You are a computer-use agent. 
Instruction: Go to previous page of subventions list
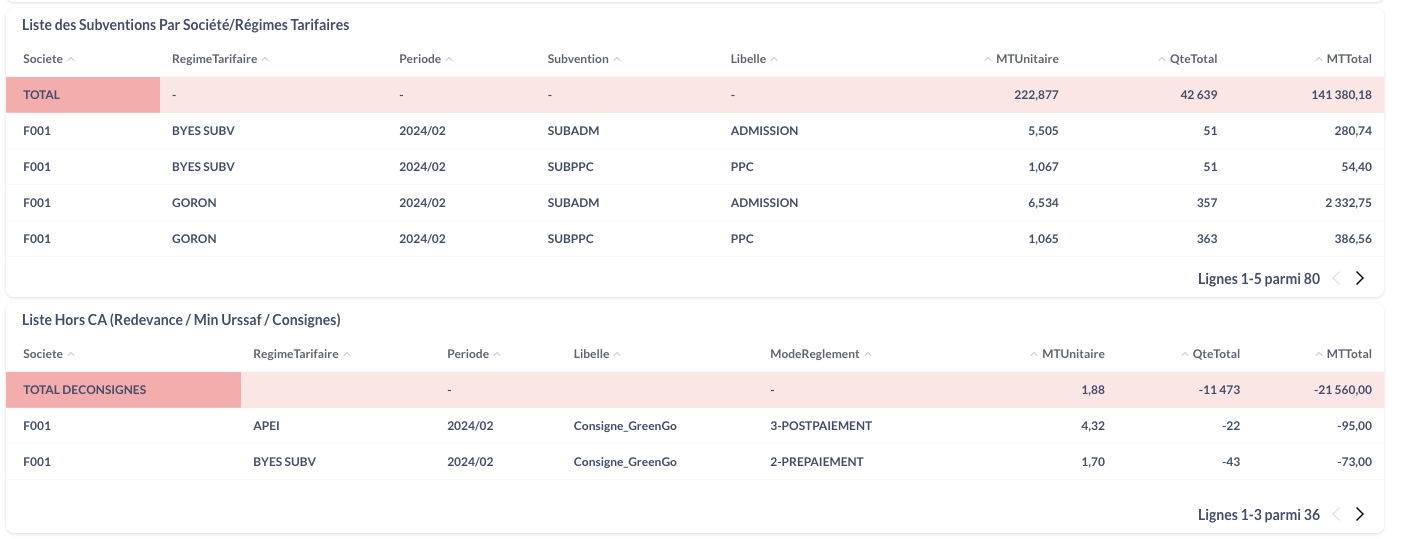click(1337, 279)
